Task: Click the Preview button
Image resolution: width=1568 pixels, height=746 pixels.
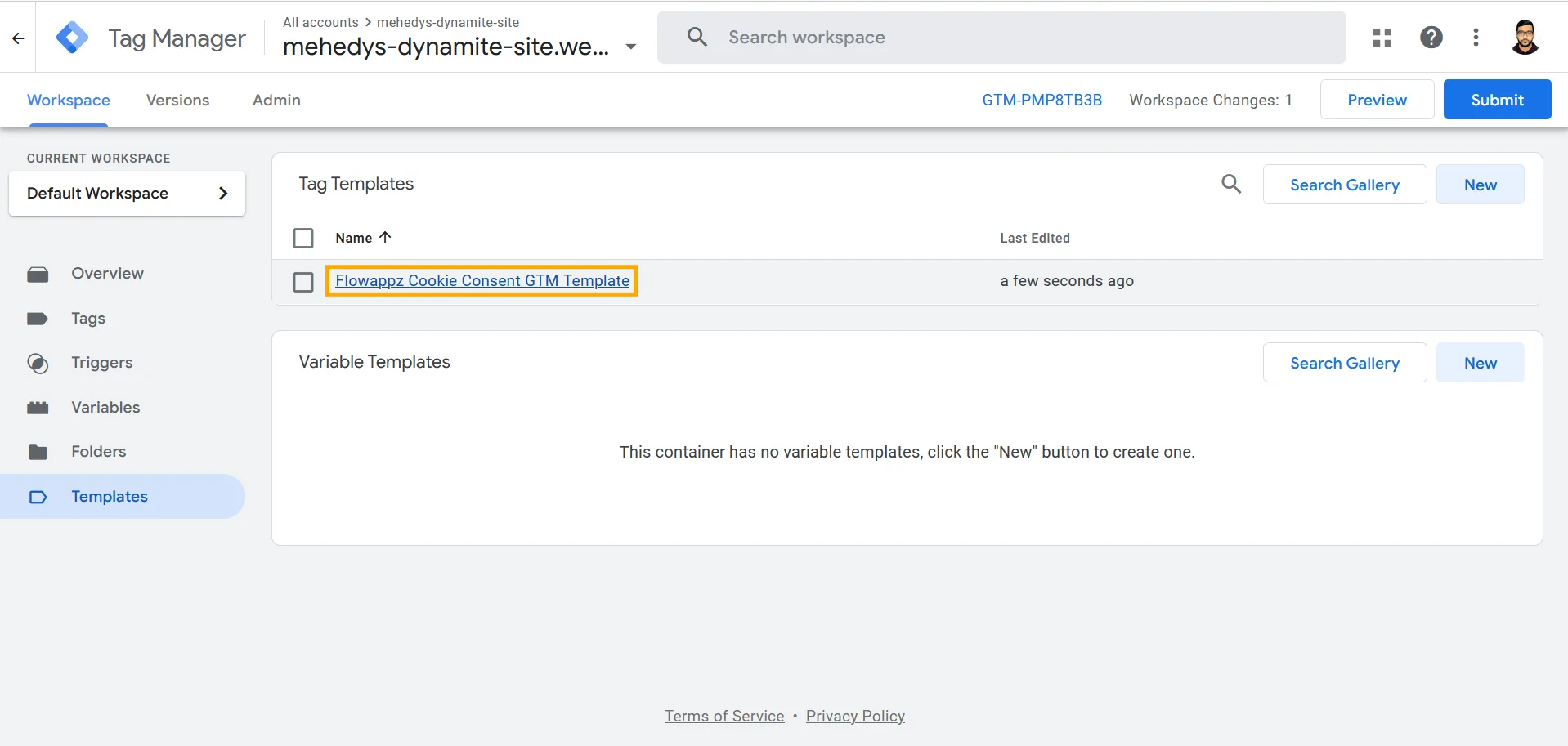Action: 1377,100
